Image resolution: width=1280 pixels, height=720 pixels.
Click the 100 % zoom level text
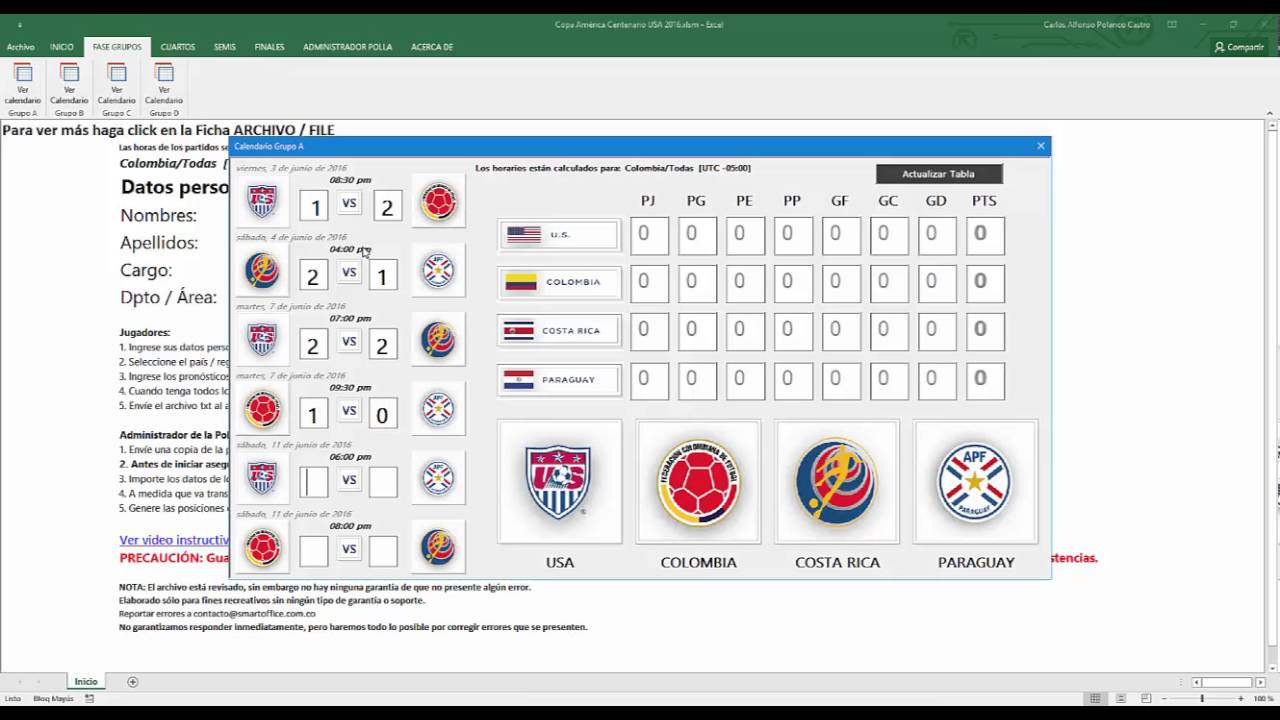point(1262,698)
